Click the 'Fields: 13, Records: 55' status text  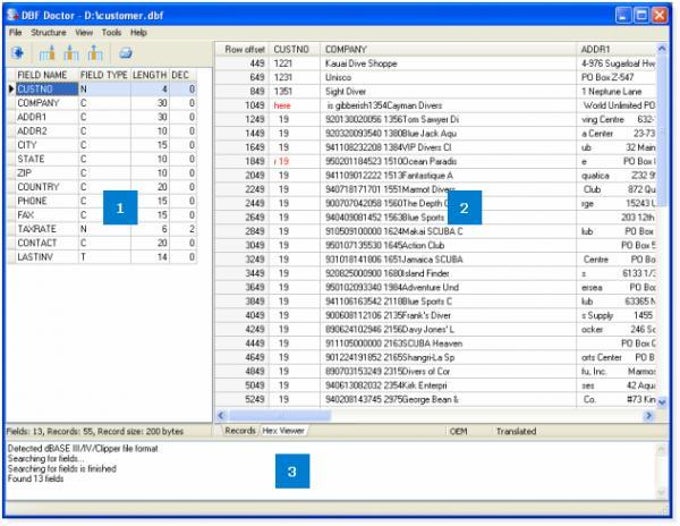95,431
